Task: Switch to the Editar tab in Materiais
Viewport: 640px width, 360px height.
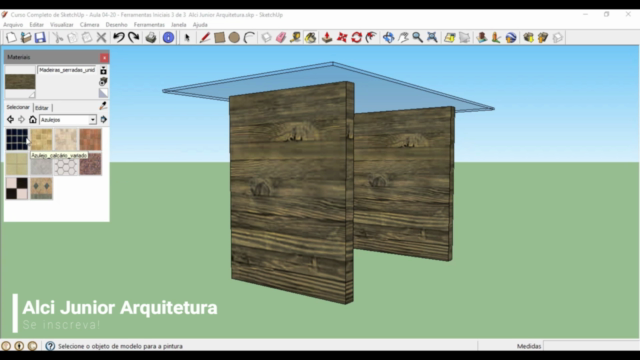Action: 42,108
